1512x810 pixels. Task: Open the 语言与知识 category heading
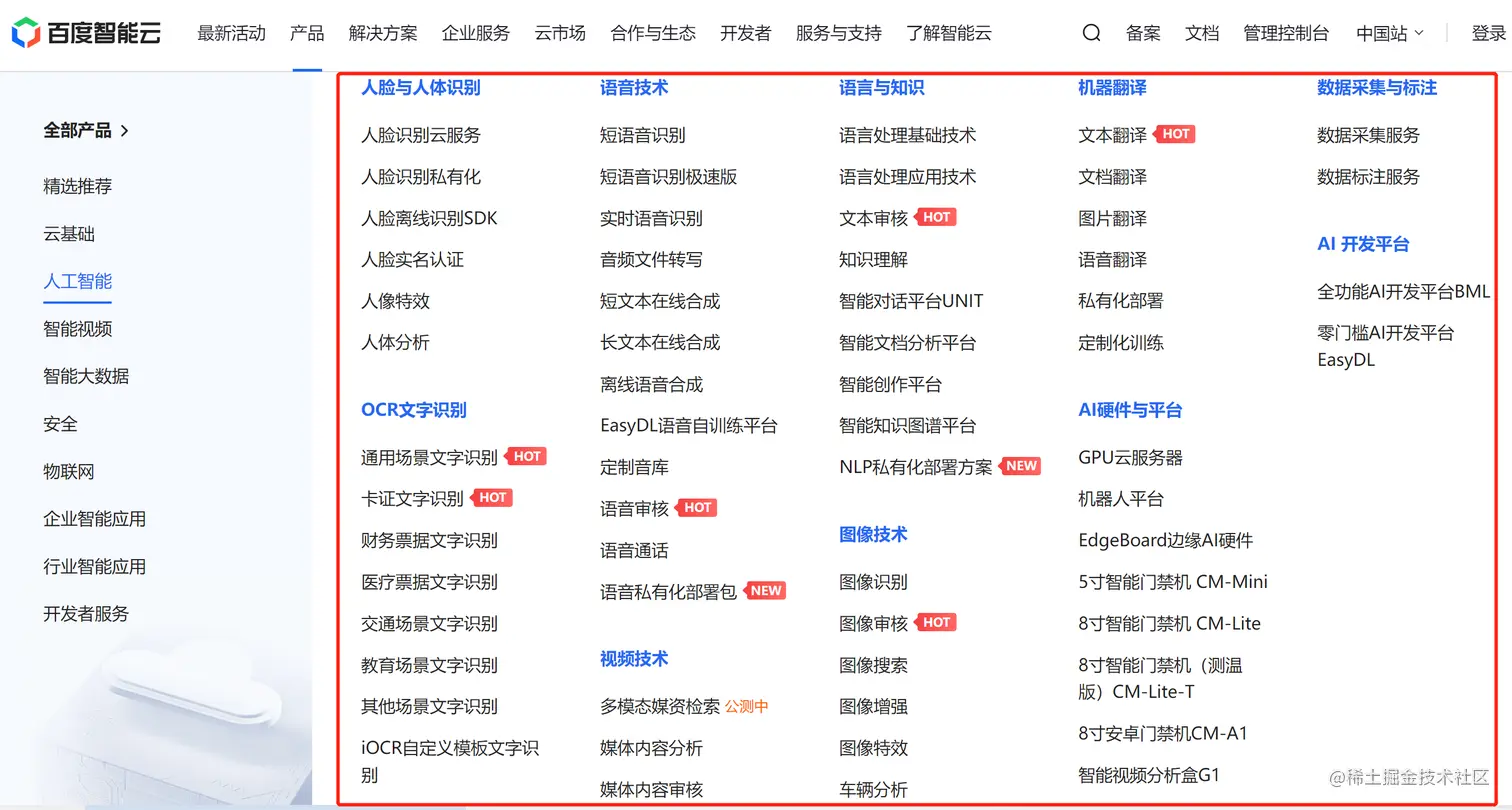882,88
